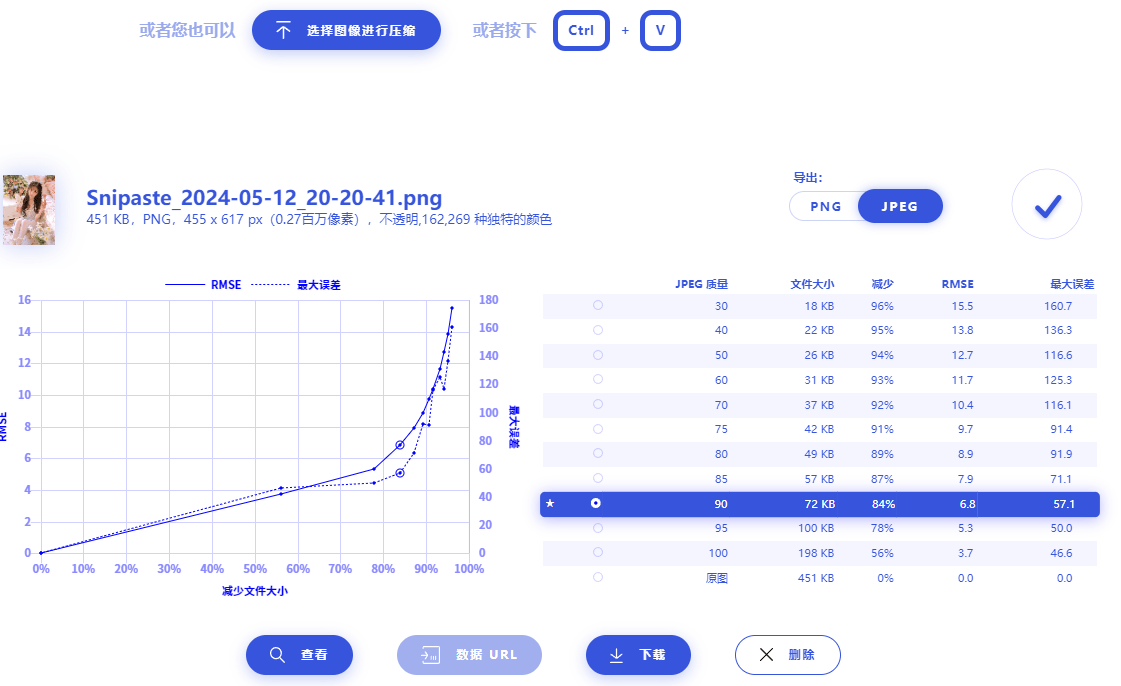
Task: Click the upload arrow icon on the compress button
Action: click(281, 30)
